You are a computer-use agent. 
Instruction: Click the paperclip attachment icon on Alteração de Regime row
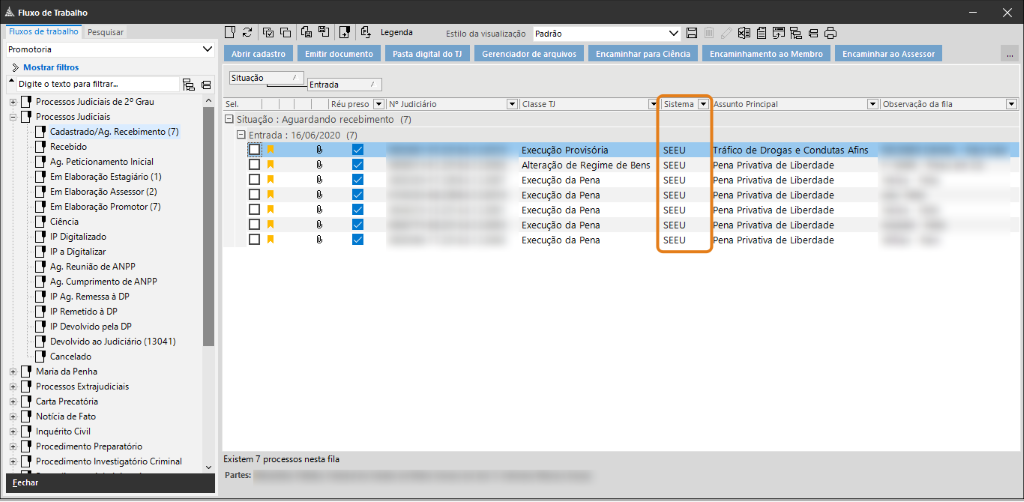(x=319, y=165)
